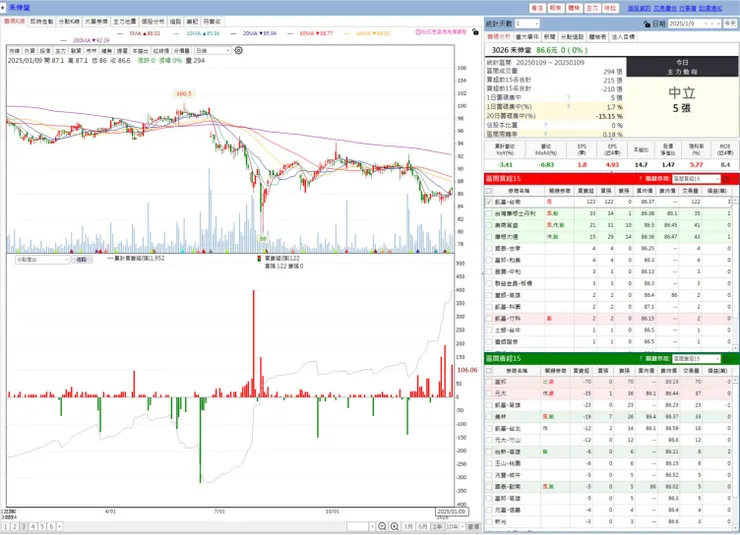The image size is (740, 535).
Task: Open the dropdown at lower chart top-left
Action: point(42,260)
